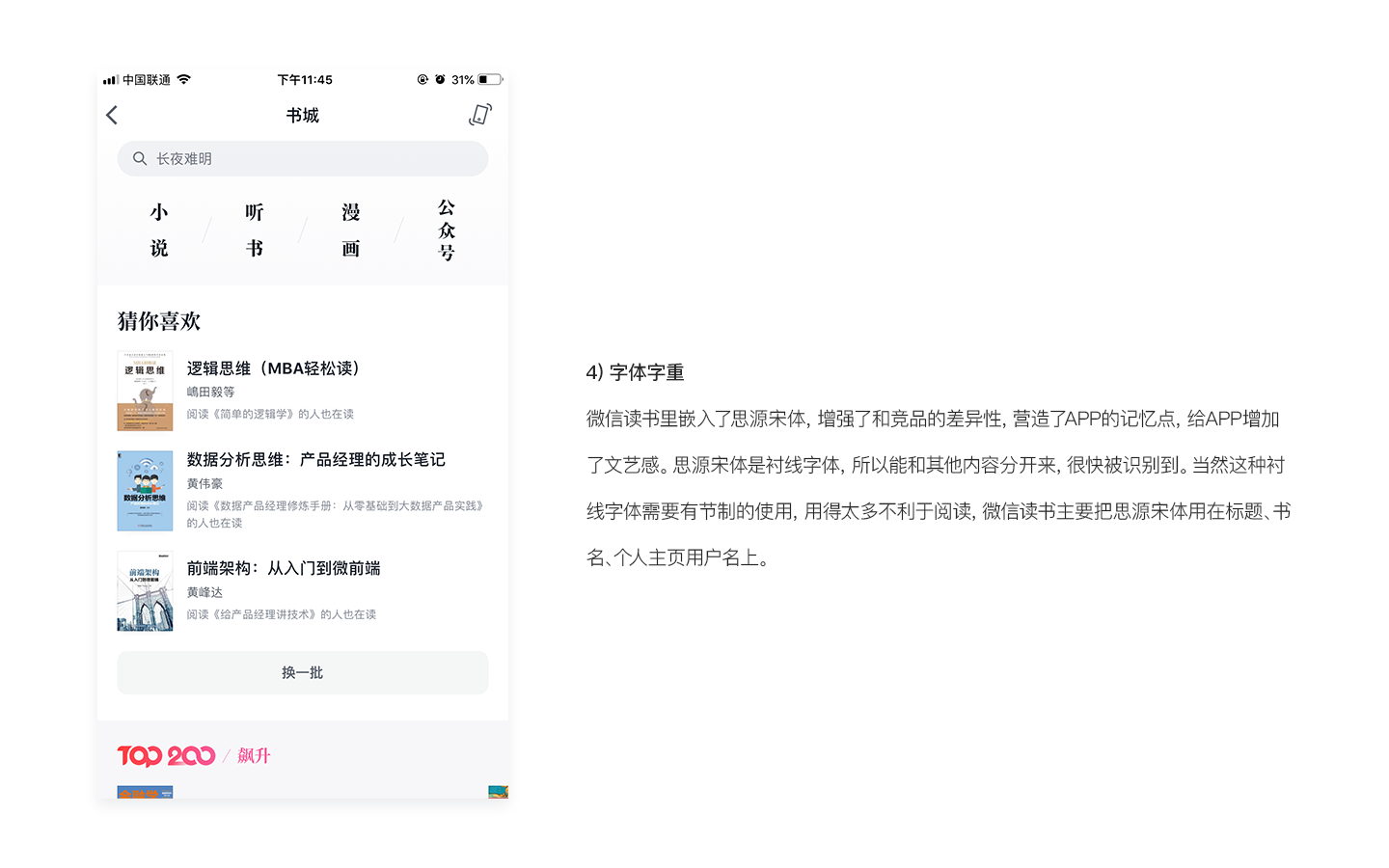Click the 换一批 refresh button
The height and width of the screenshot is (868, 1389).
point(303,672)
